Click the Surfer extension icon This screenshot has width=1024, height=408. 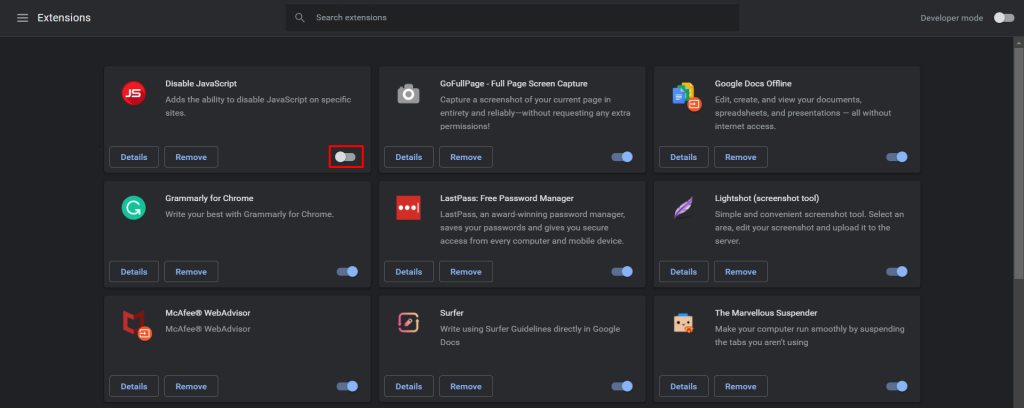click(x=408, y=323)
